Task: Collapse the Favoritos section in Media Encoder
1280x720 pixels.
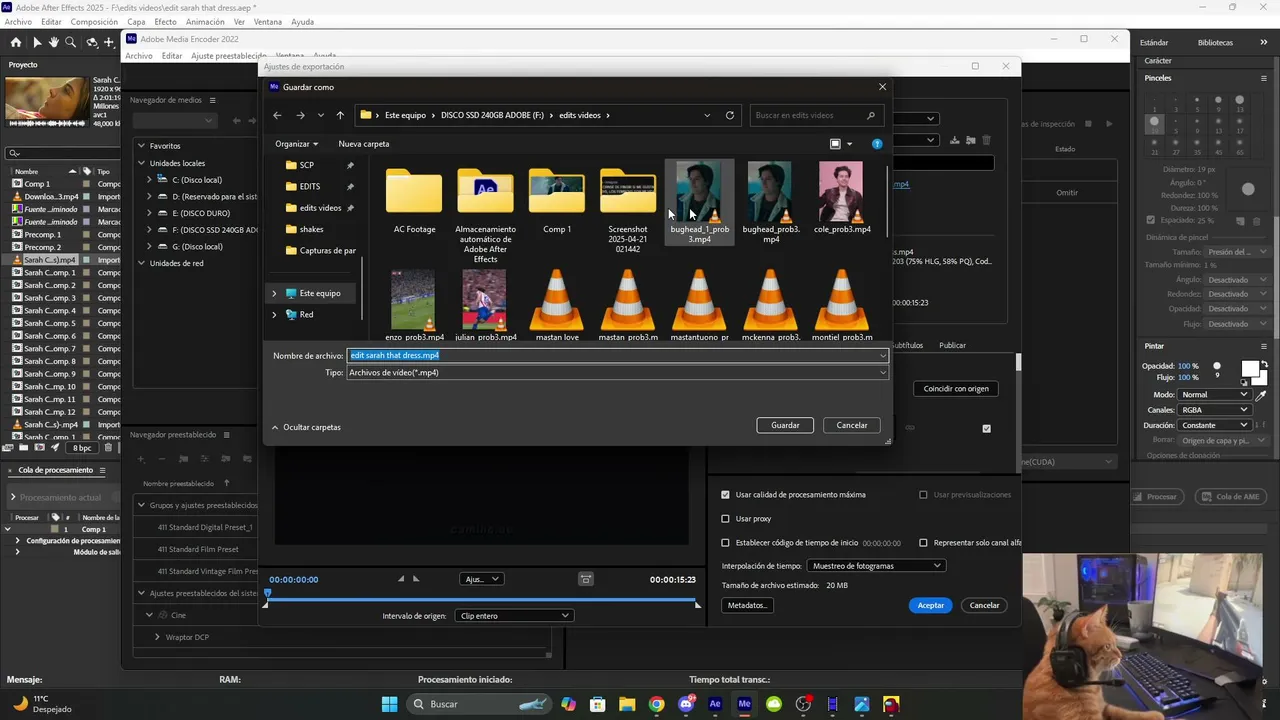Action: point(141,146)
